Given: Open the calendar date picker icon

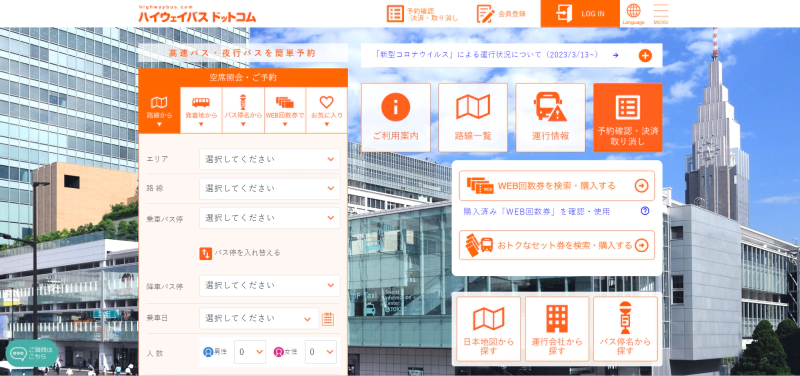Looking at the screenshot, I should [x=328, y=319].
